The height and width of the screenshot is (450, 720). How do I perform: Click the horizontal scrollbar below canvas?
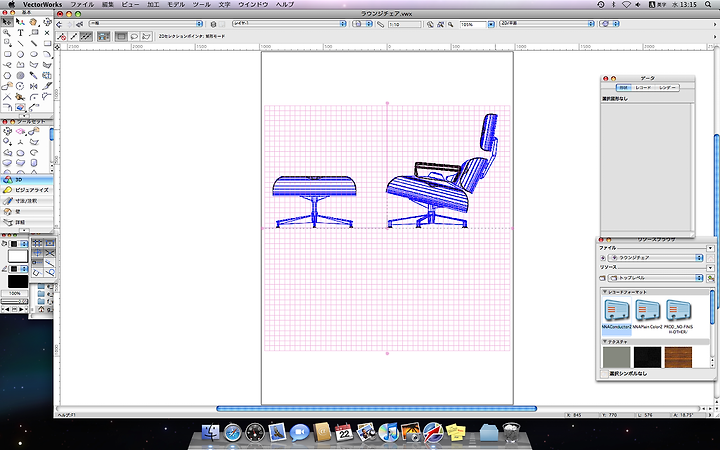click(376, 408)
